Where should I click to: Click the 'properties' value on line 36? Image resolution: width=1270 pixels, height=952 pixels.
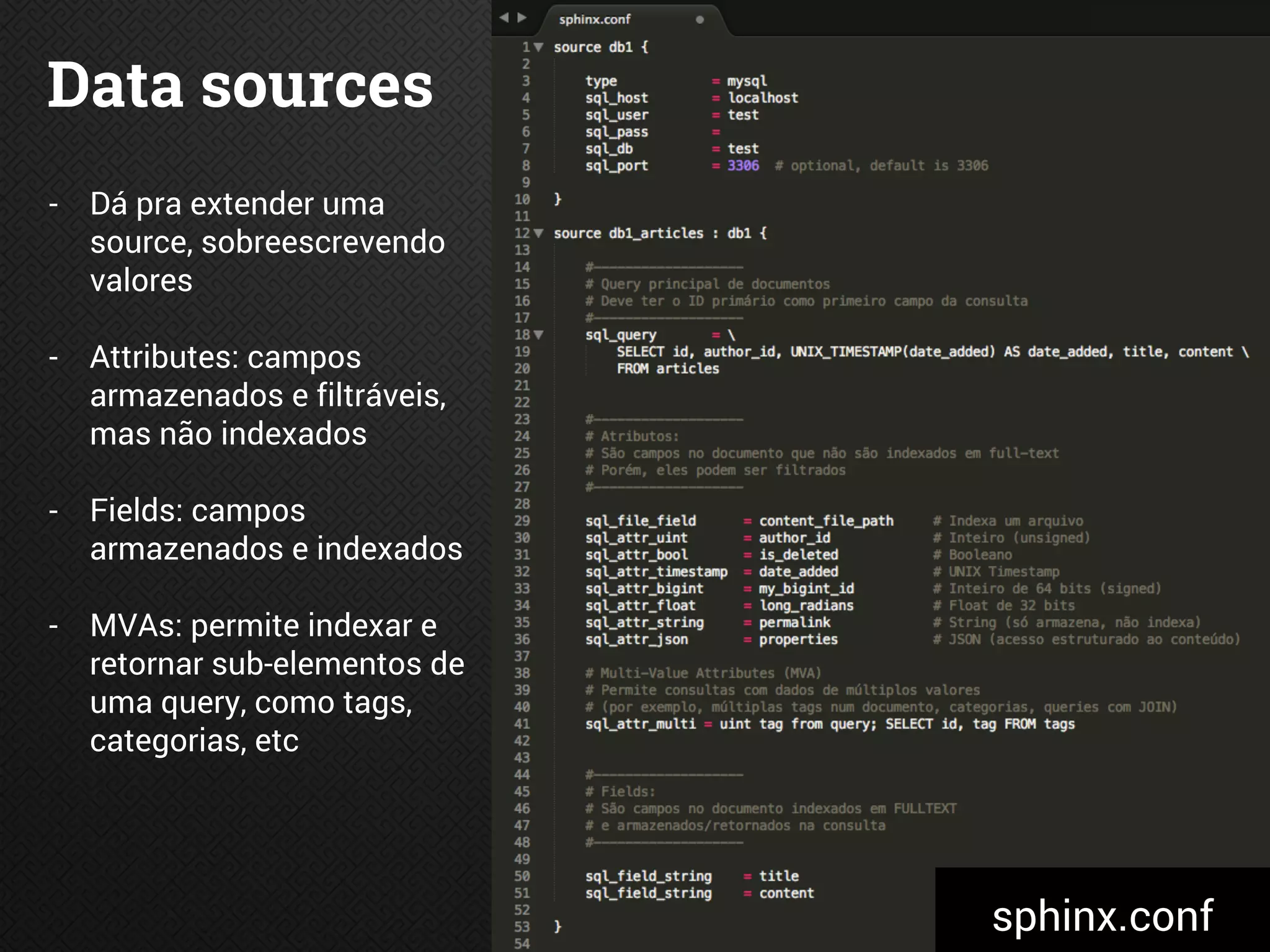[x=799, y=640]
